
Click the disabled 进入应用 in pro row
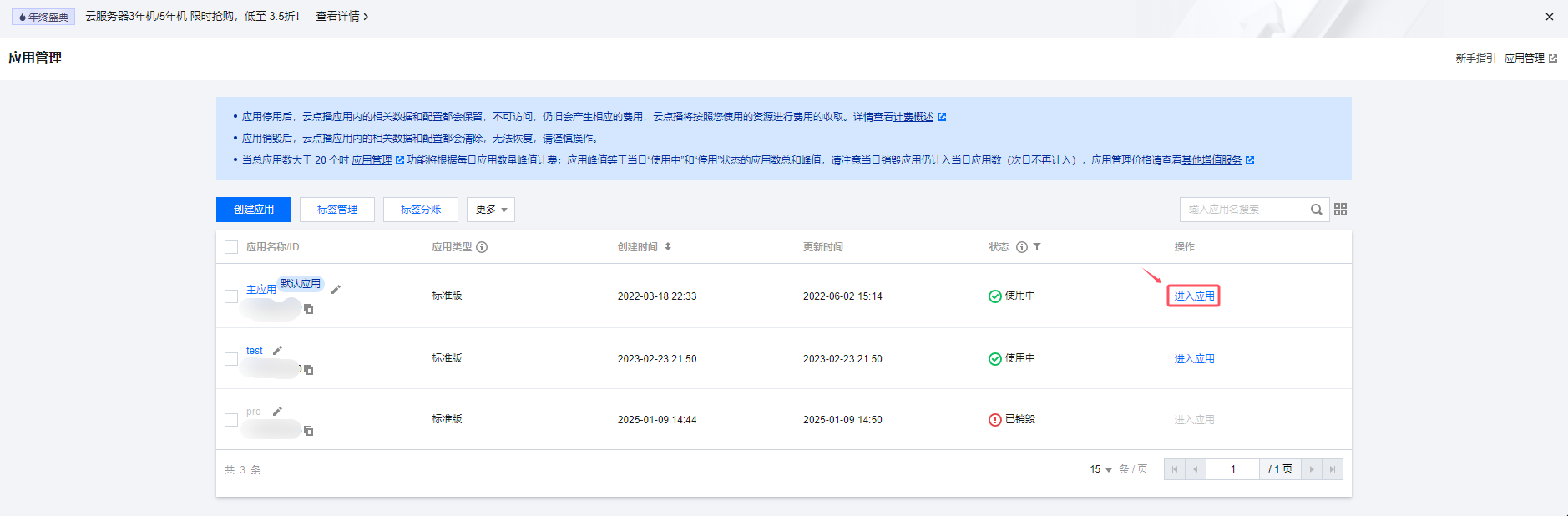coord(1194,420)
